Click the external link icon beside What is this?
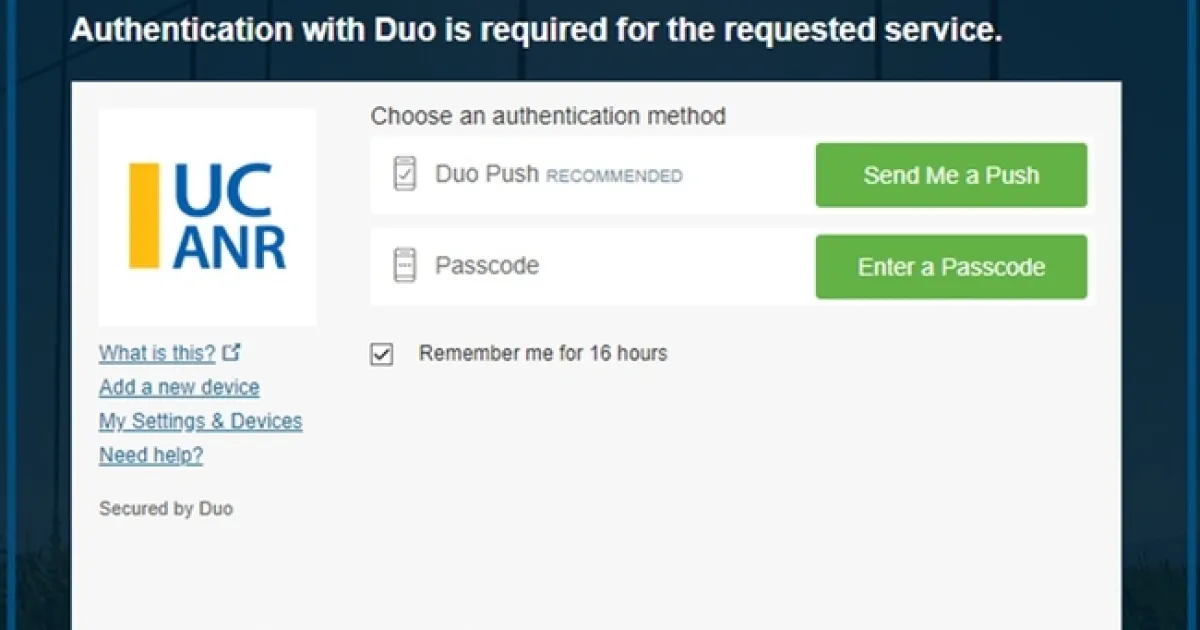 coord(232,352)
